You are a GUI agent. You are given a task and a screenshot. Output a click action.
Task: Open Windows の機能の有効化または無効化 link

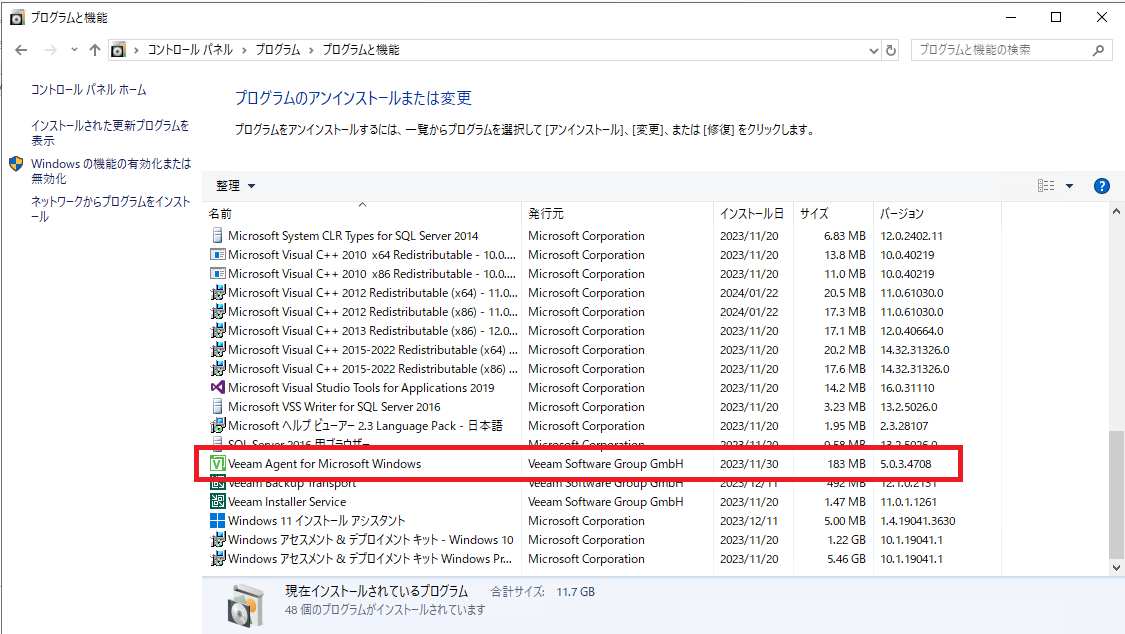(110, 171)
